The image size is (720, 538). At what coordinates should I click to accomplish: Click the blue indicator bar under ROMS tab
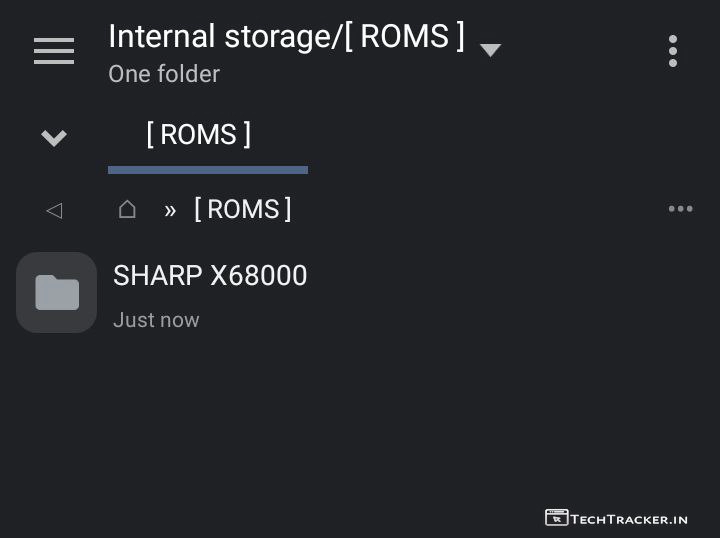tap(208, 170)
